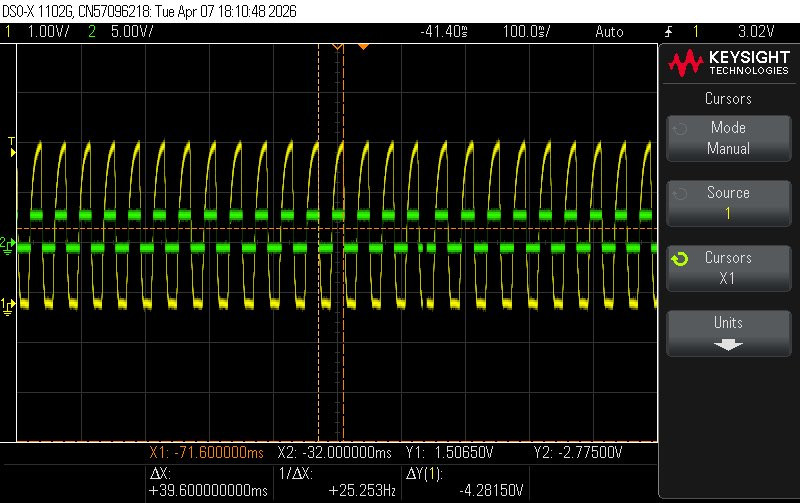Click the circular arrow icon beside Mode
The height and width of the screenshot is (503, 800).
[x=679, y=129]
